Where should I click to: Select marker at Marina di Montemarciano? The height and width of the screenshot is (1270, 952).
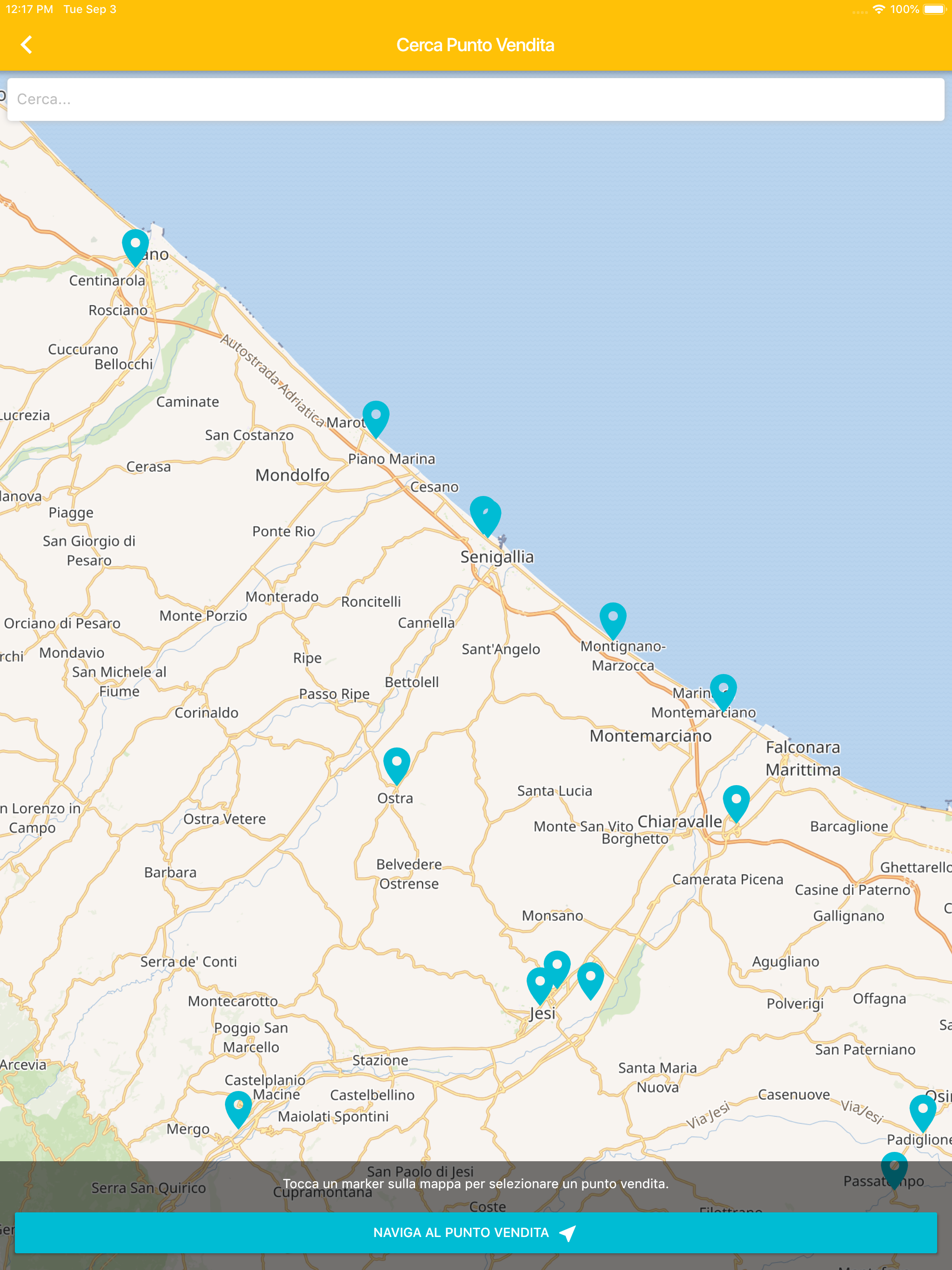pyautogui.click(x=723, y=690)
